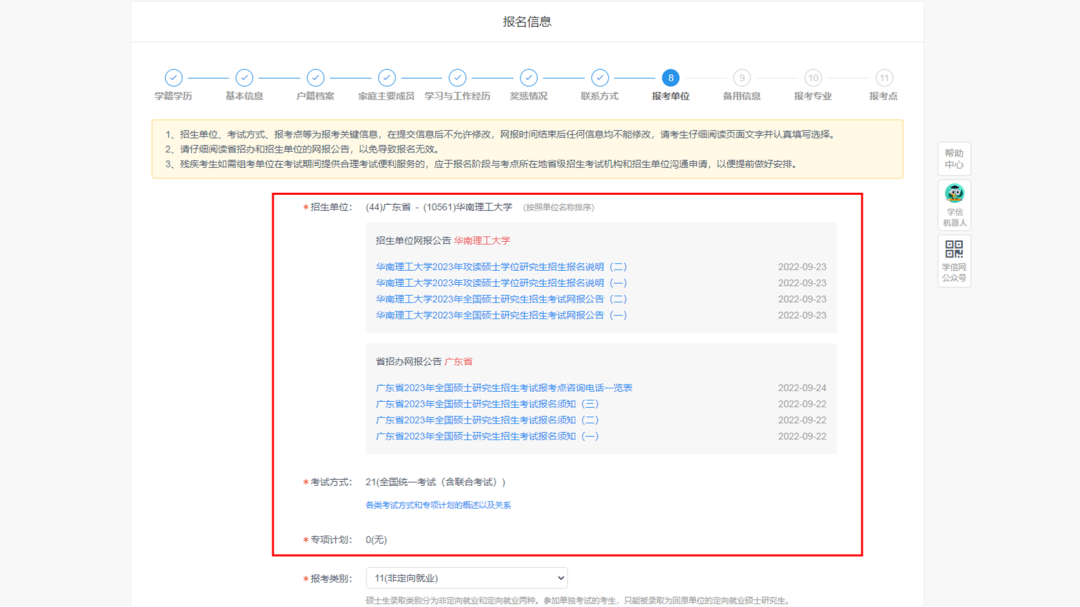1080x607 pixels.
Task: Open 华南理工大学 全国硕士研究生招生考试网报公告（一） link
Action: click(501, 315)
